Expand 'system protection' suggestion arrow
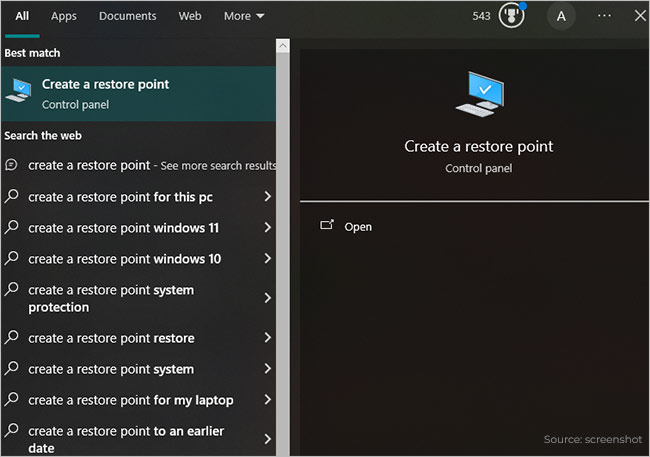Image resolution: width=650 pixels, height=457 pixels. point(268,298)
